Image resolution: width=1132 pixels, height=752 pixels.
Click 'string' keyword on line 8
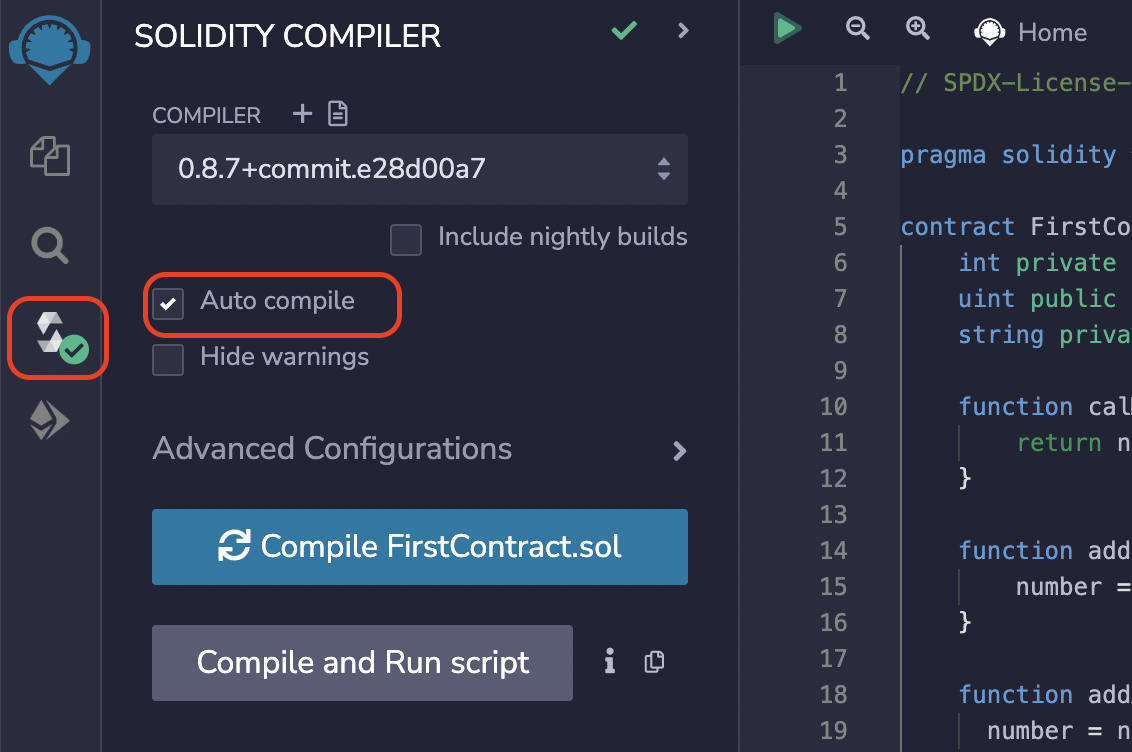(x=1001, y=335)
